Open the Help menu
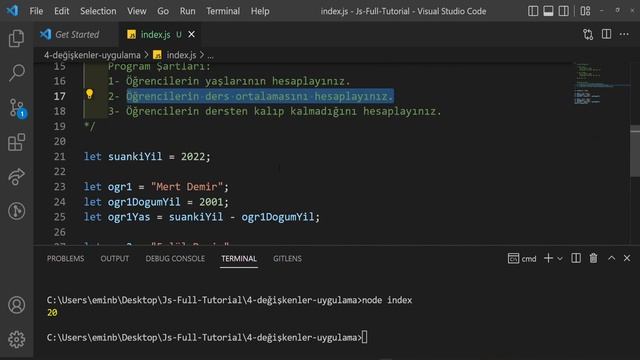640x360 pixels. [260, 11]
